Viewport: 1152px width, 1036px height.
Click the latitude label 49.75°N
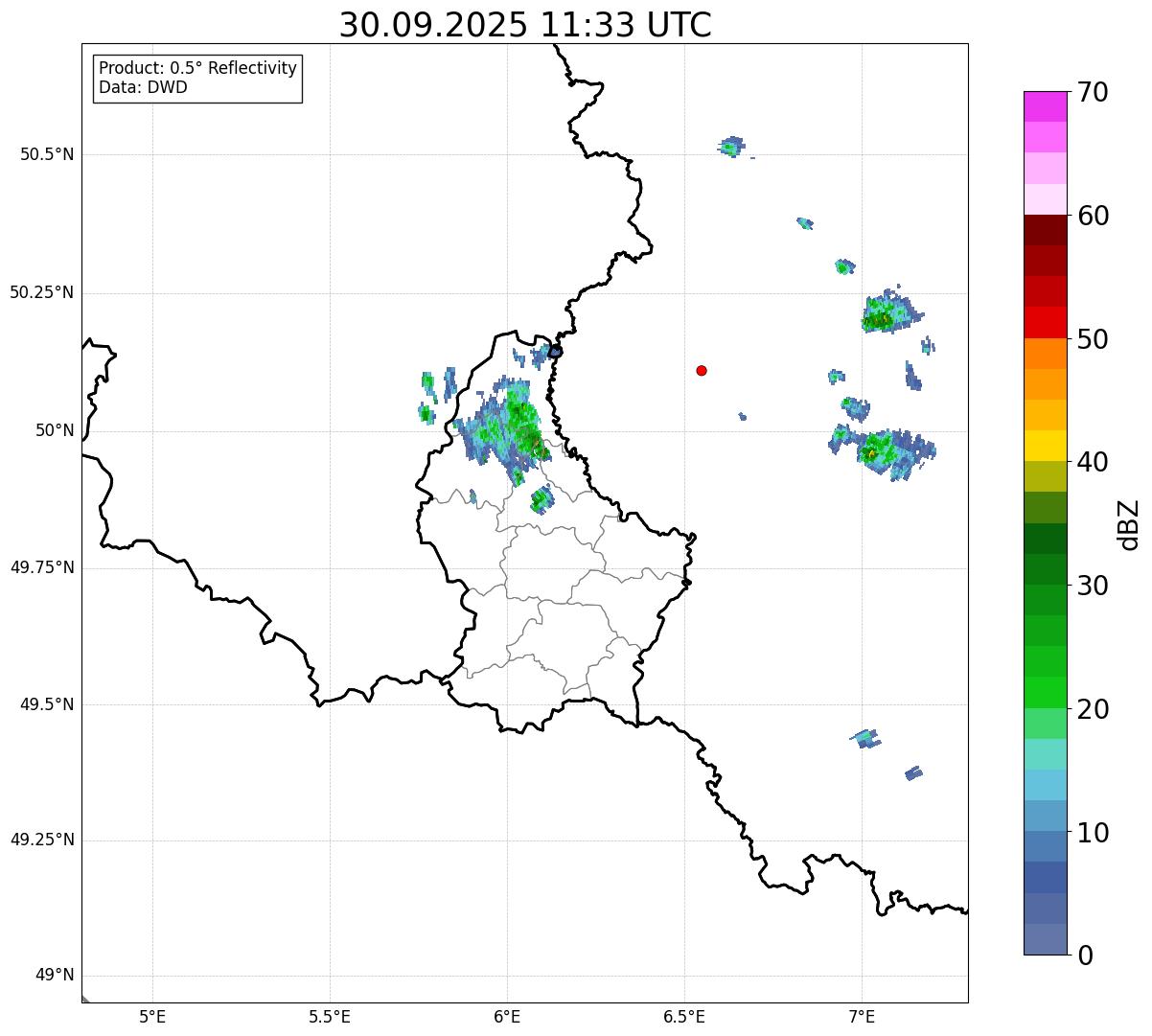(x=42, y=567)
